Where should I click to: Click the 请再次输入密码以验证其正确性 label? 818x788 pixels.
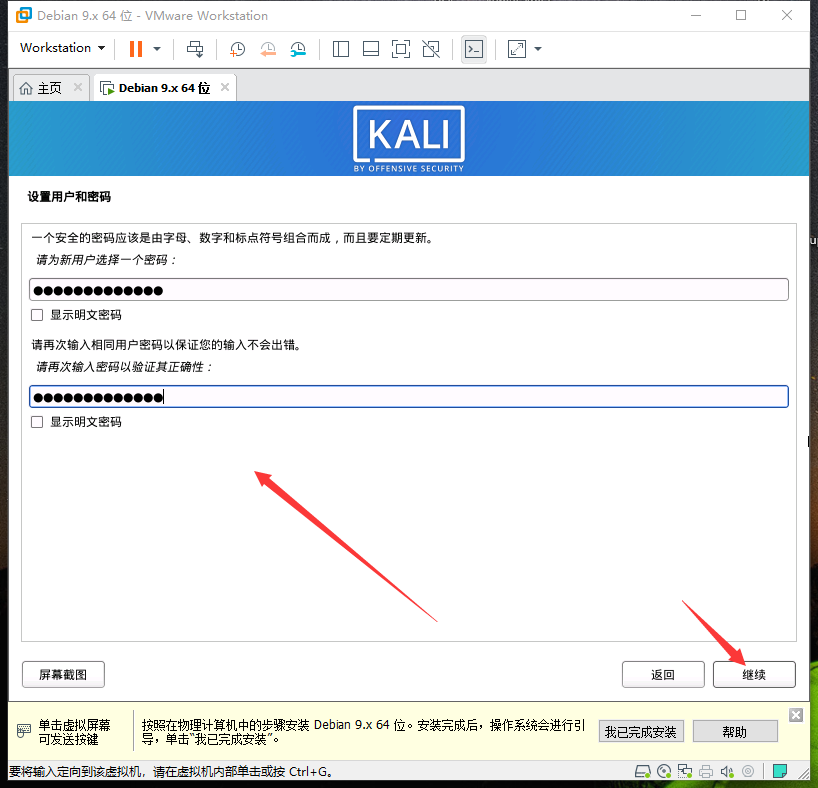(x=124, y=367)
